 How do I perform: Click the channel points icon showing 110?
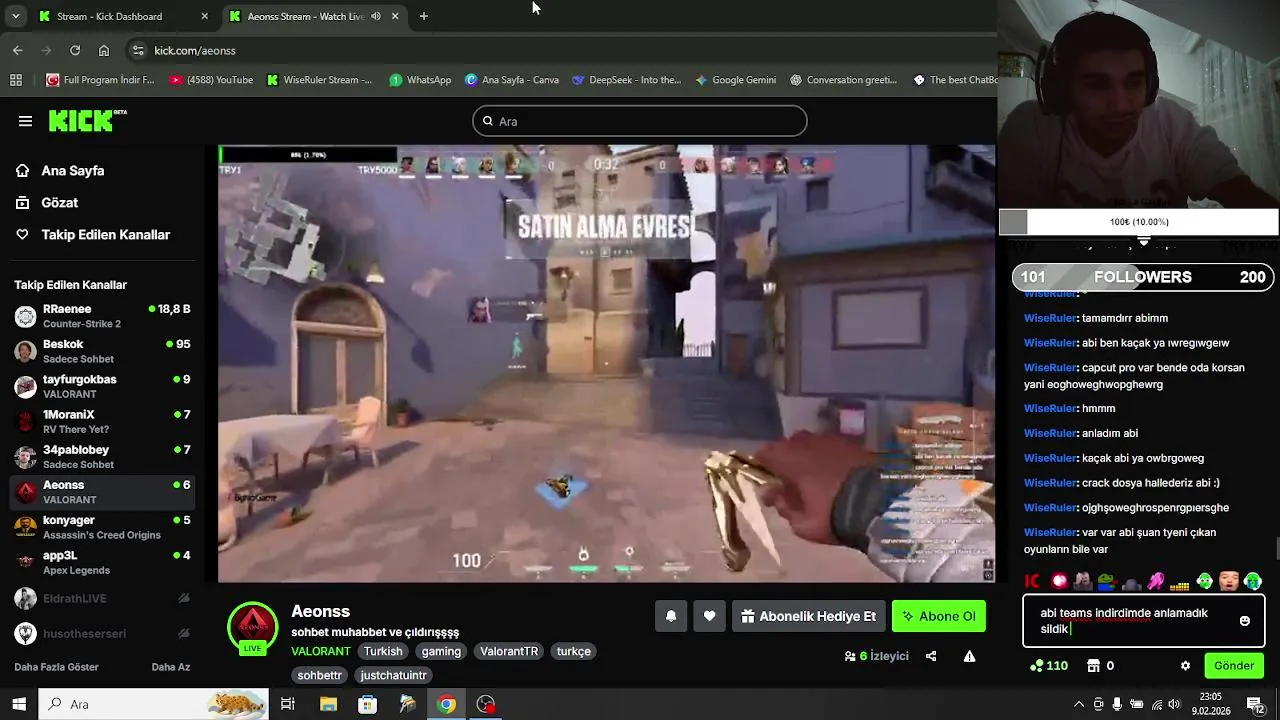click(x=1049, y=666)
